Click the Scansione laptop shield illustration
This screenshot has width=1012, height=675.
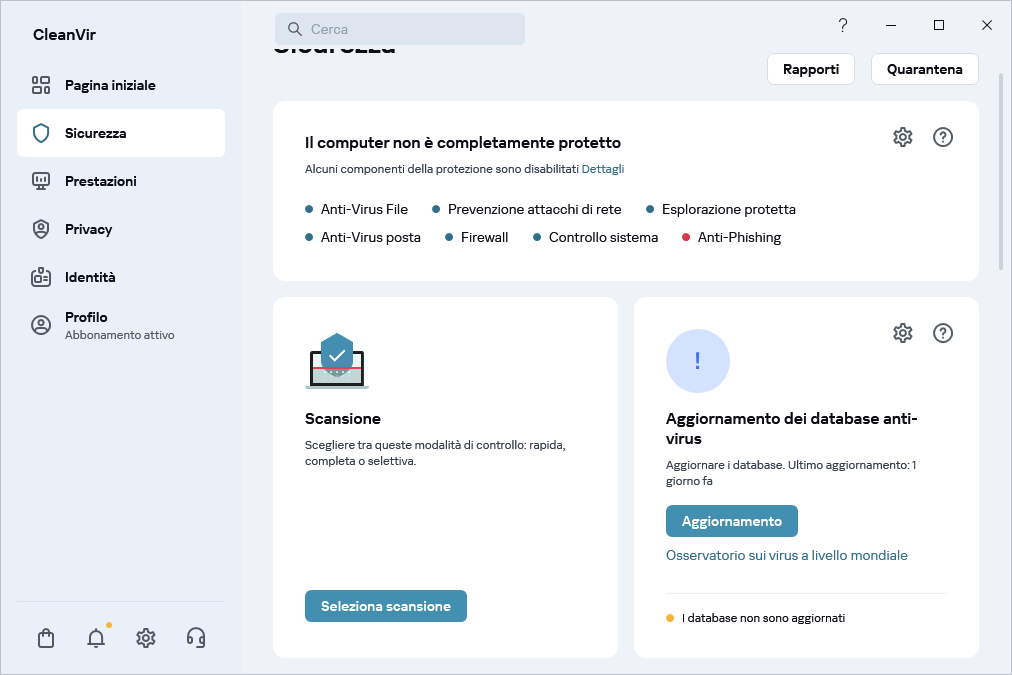pyautogui.click(x=337, y=361)
